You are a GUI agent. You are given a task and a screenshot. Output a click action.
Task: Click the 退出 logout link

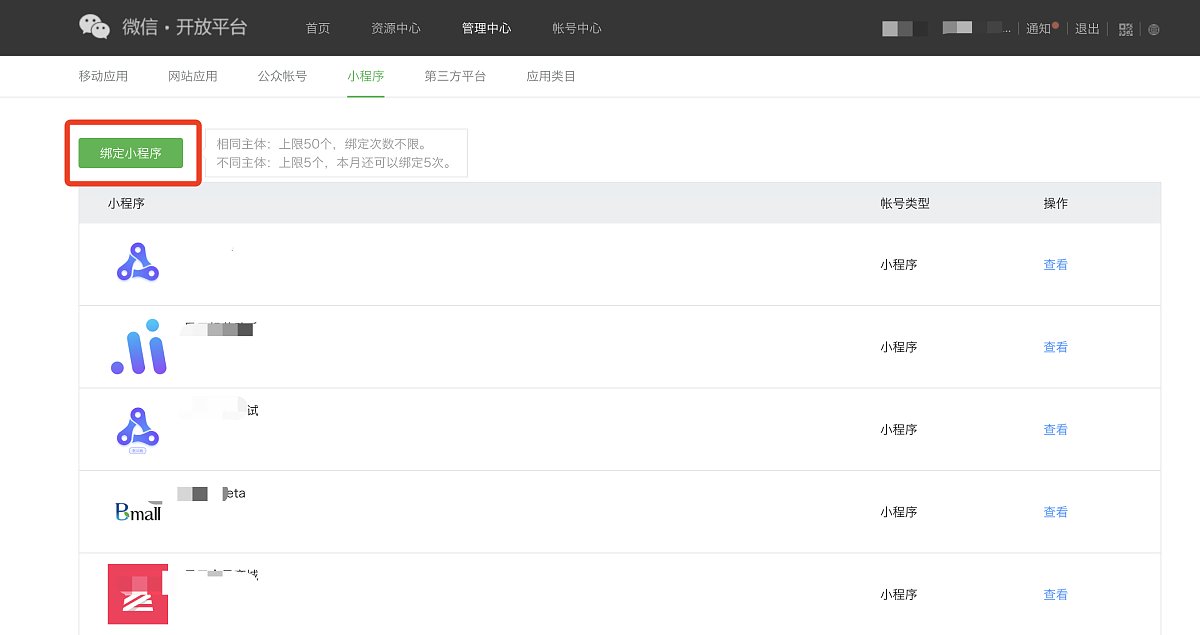point(1087,28)
